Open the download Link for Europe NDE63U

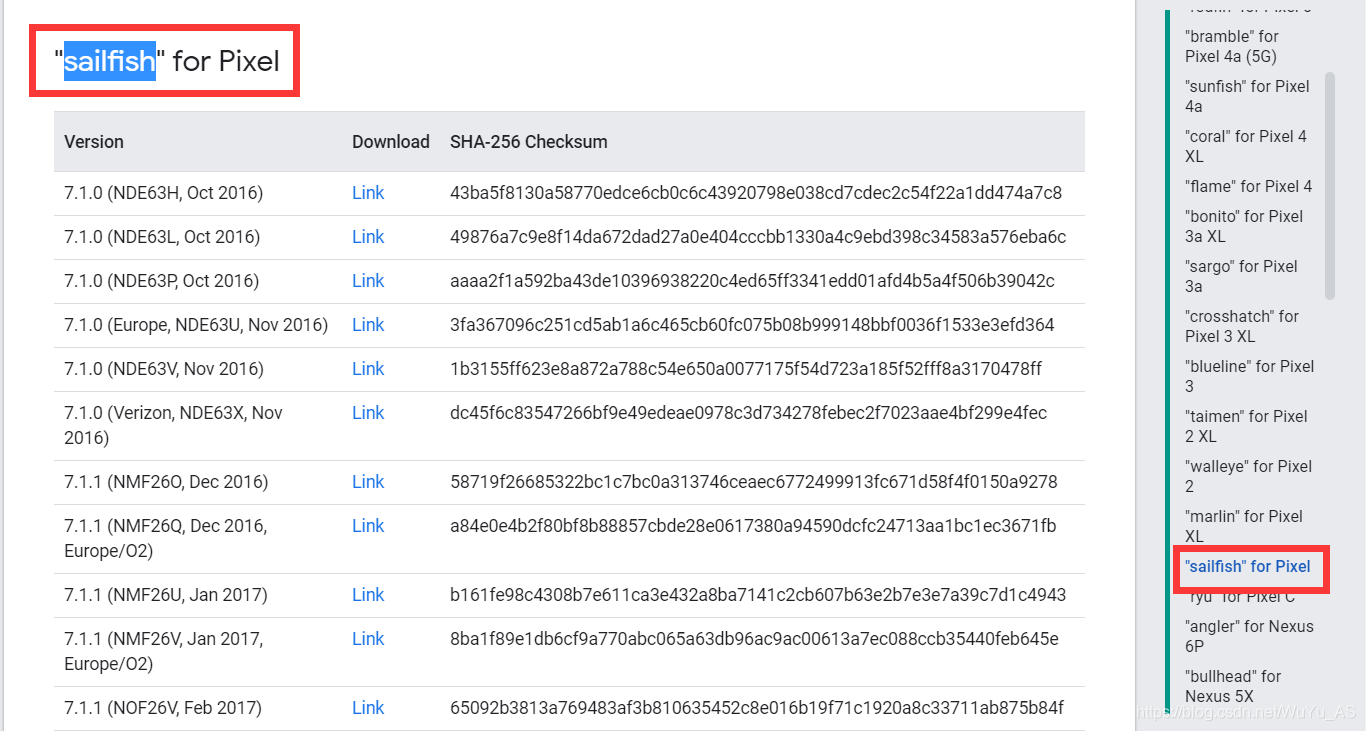tap(368, 325)
